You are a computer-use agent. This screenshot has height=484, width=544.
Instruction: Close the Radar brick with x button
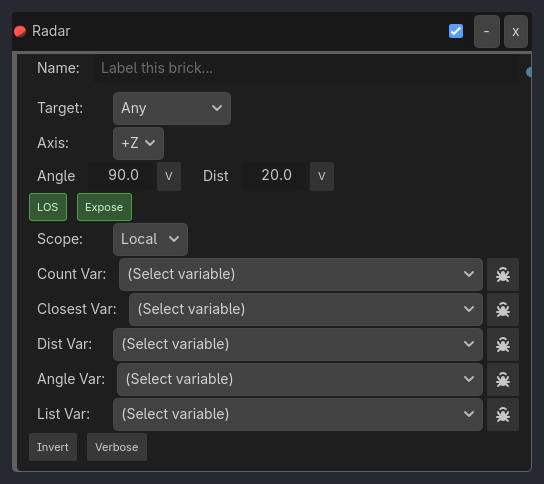516,32
